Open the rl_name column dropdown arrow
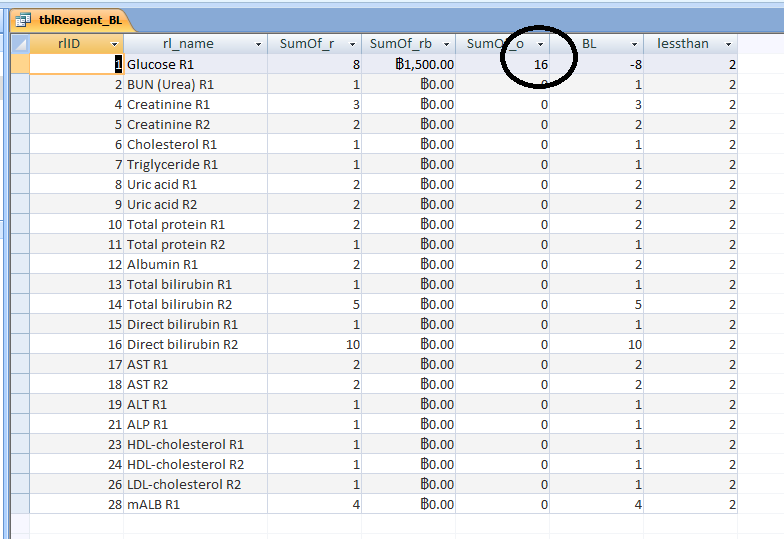784x539 pixels. (x=258, y=44)
